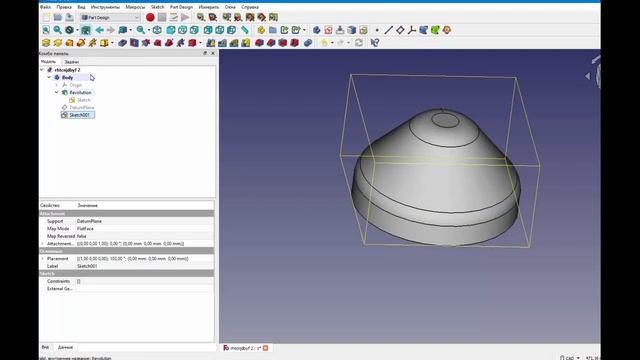Open the Part Design workbench dropdown
Screen dimensions: 640x360
pos(110,17)
